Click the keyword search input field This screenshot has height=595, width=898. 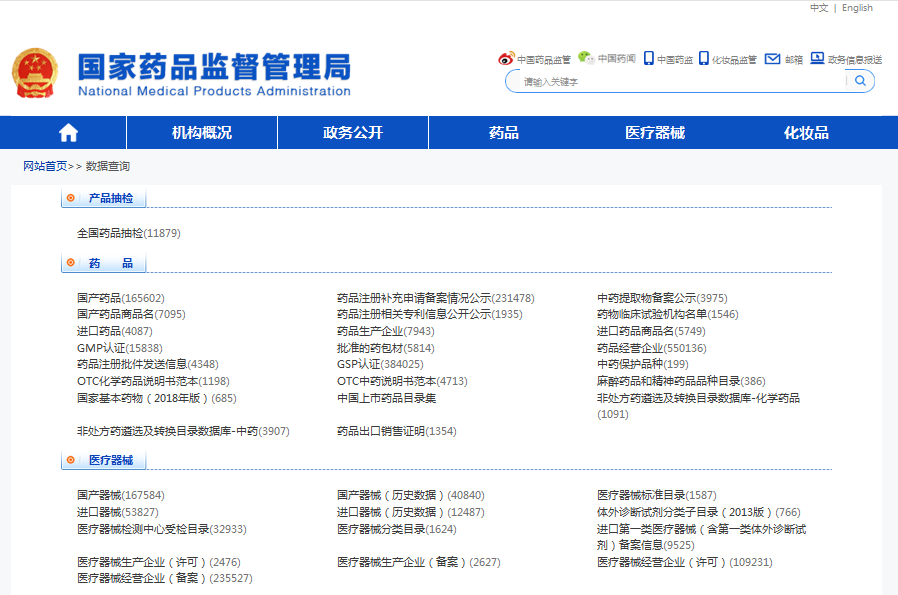click(x=680, y=82)
